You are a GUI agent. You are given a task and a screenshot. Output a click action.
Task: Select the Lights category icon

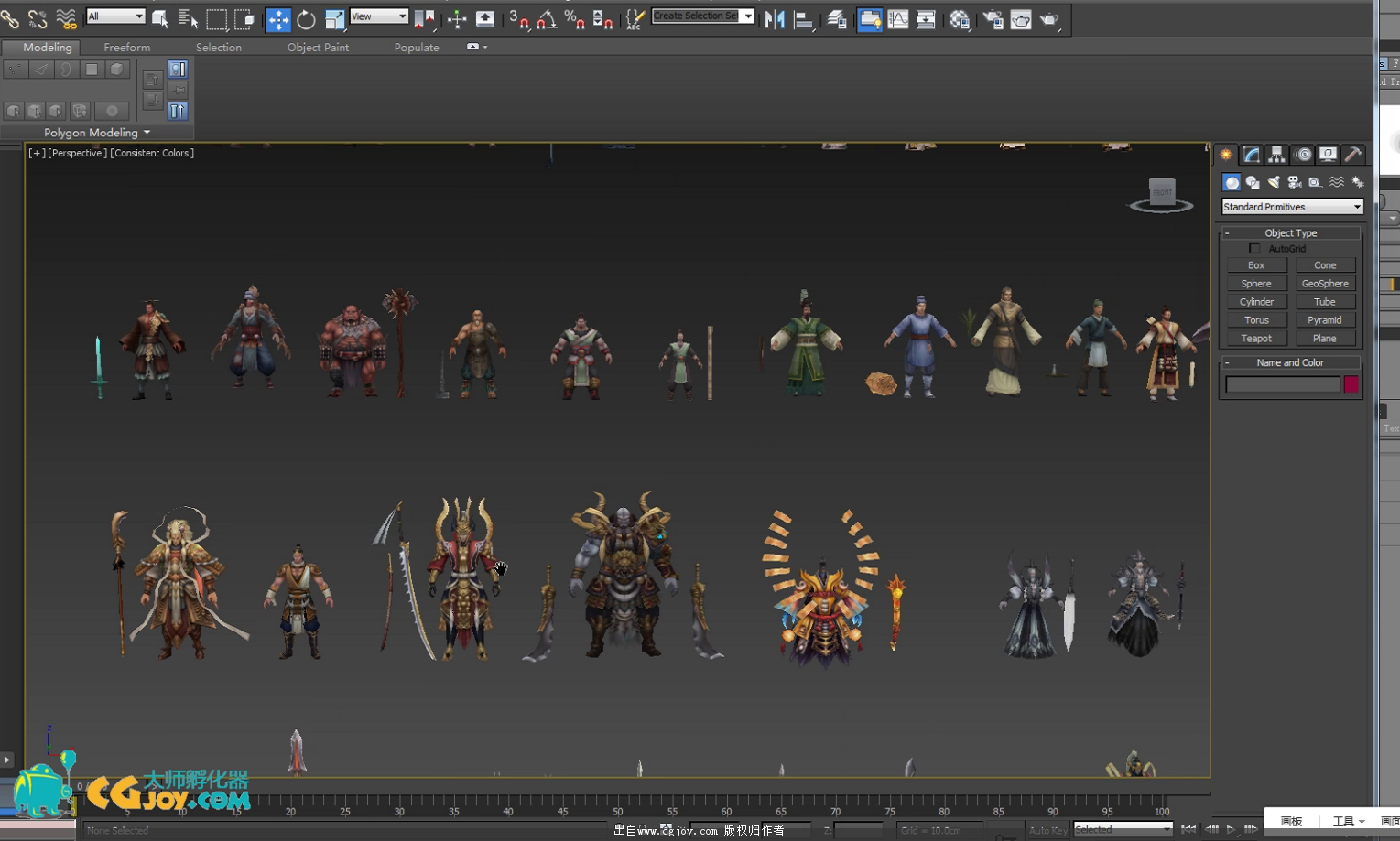1274,183
